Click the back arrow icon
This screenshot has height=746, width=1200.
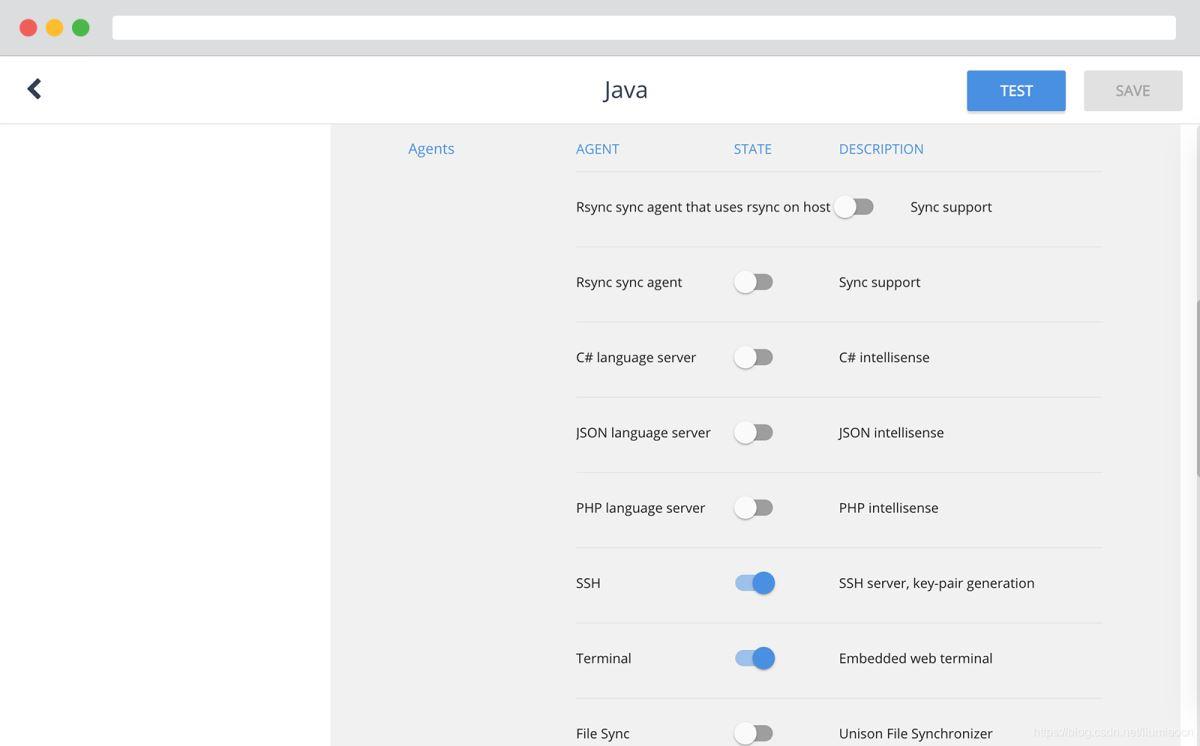point(34,89)
